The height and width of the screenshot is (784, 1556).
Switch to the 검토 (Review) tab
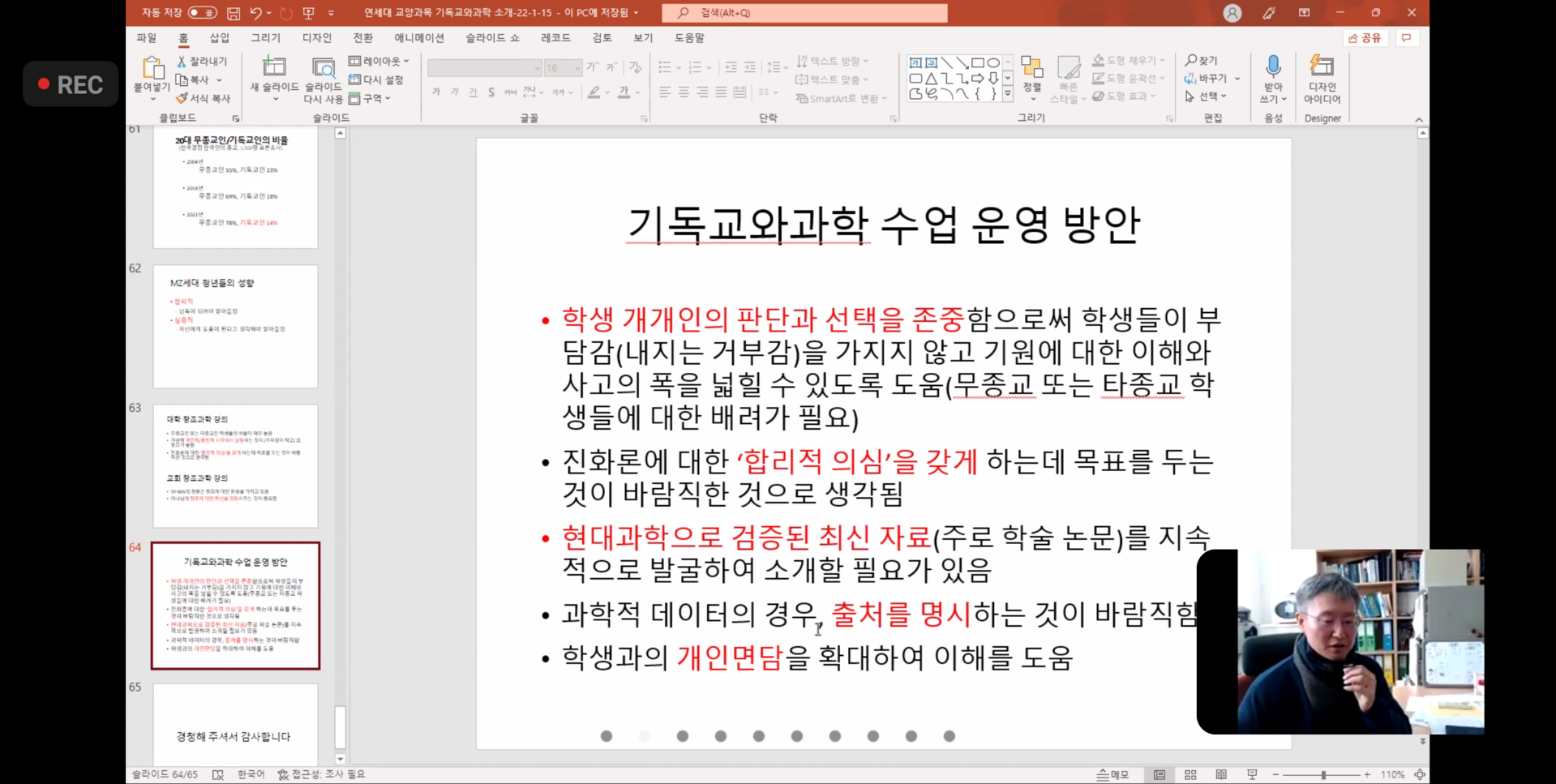point(602,38)
